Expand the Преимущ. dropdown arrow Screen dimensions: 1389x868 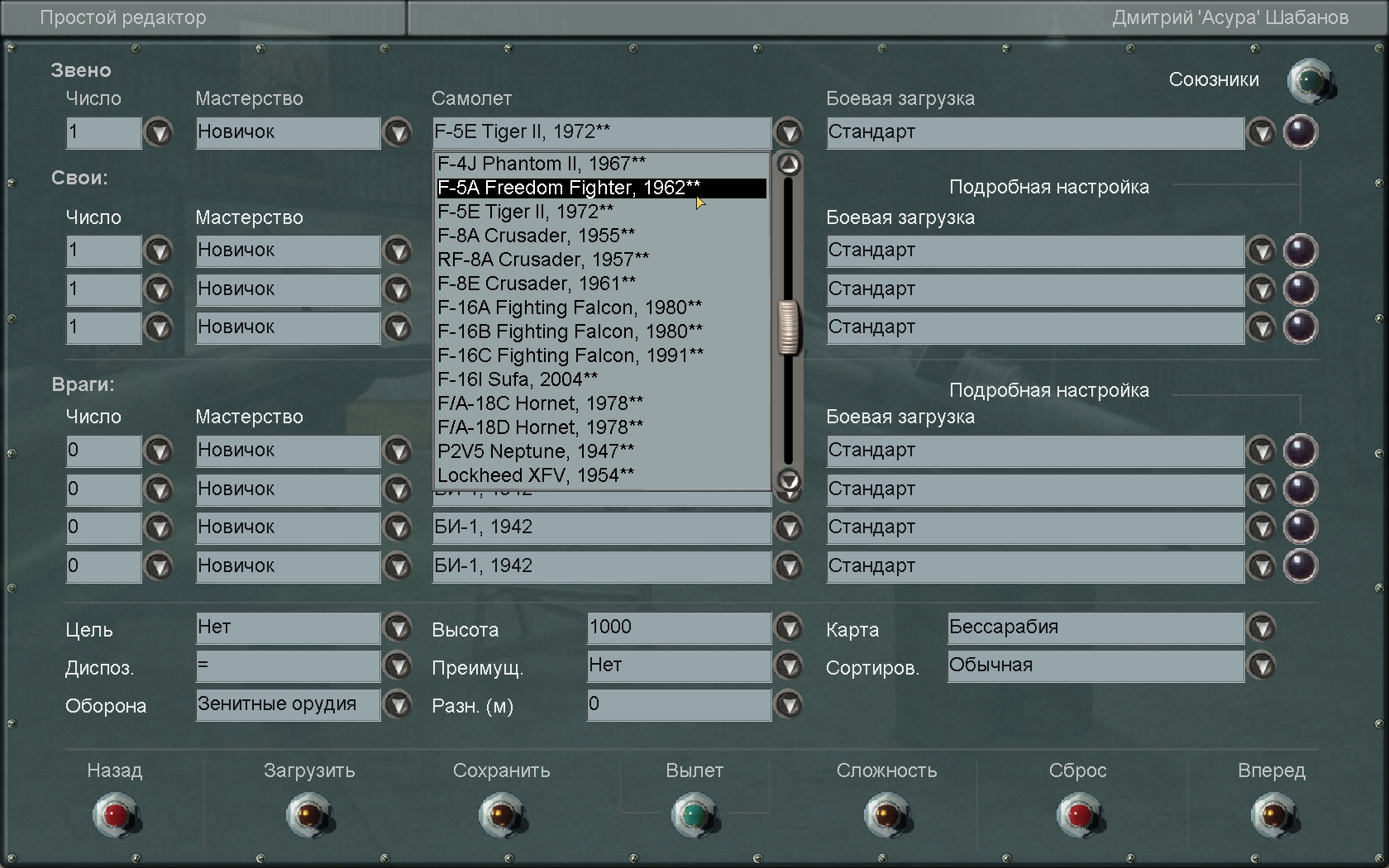coord(789,665)
